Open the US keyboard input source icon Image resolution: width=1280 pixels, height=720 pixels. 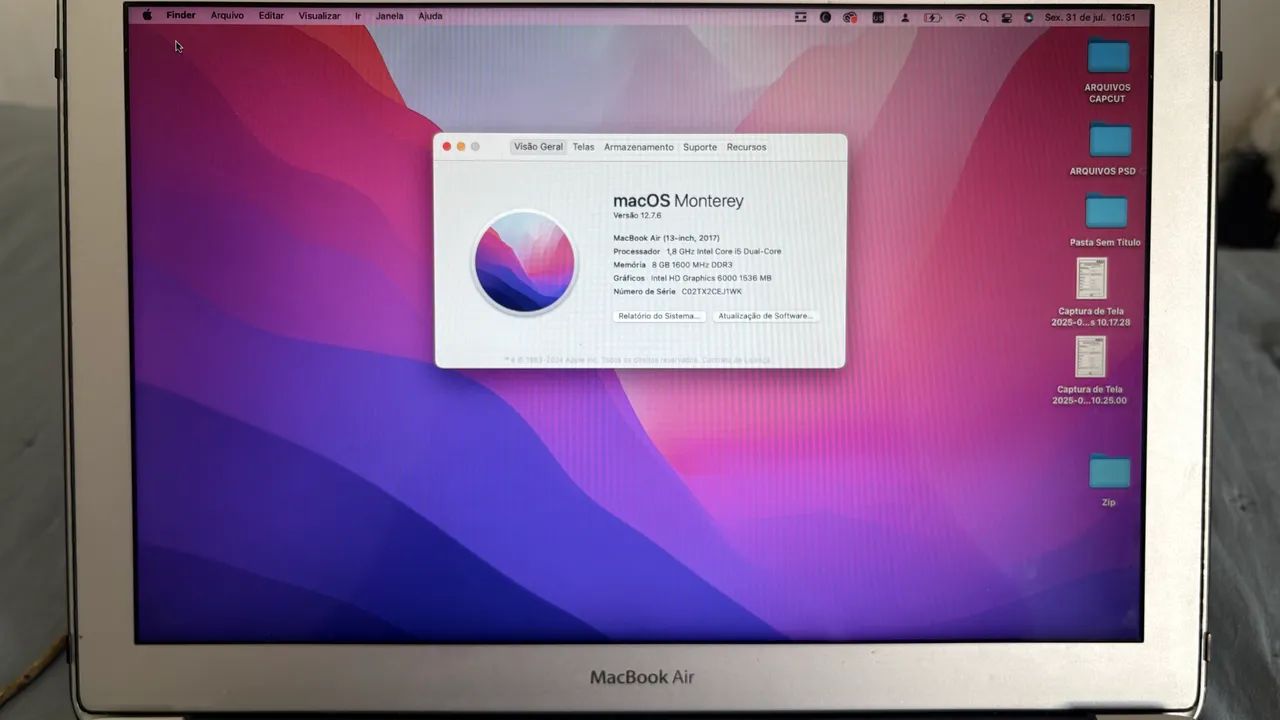click(x=878, y=17)
